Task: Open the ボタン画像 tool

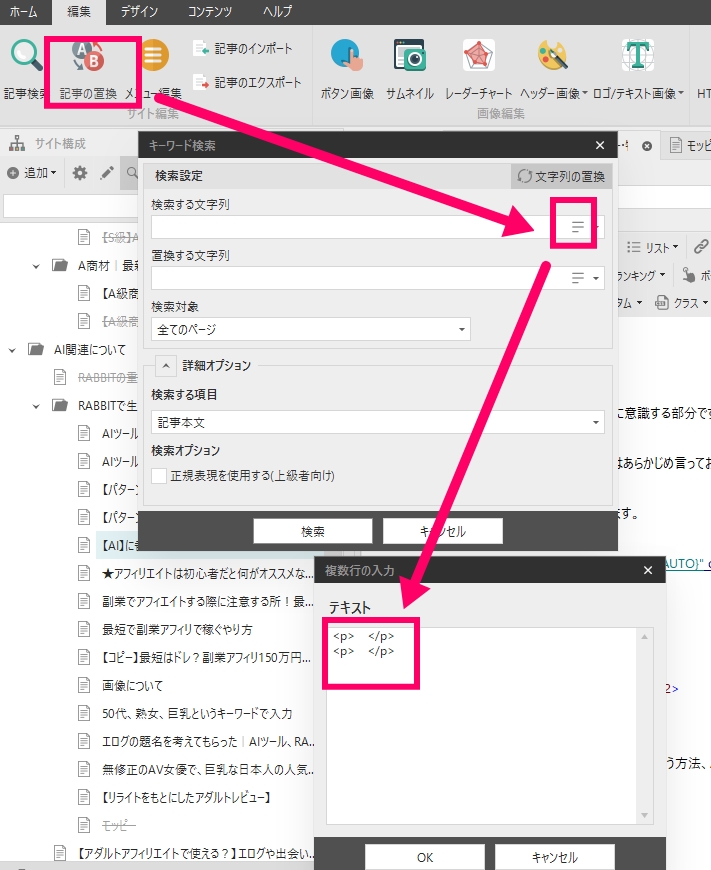Action: [347, 59]
